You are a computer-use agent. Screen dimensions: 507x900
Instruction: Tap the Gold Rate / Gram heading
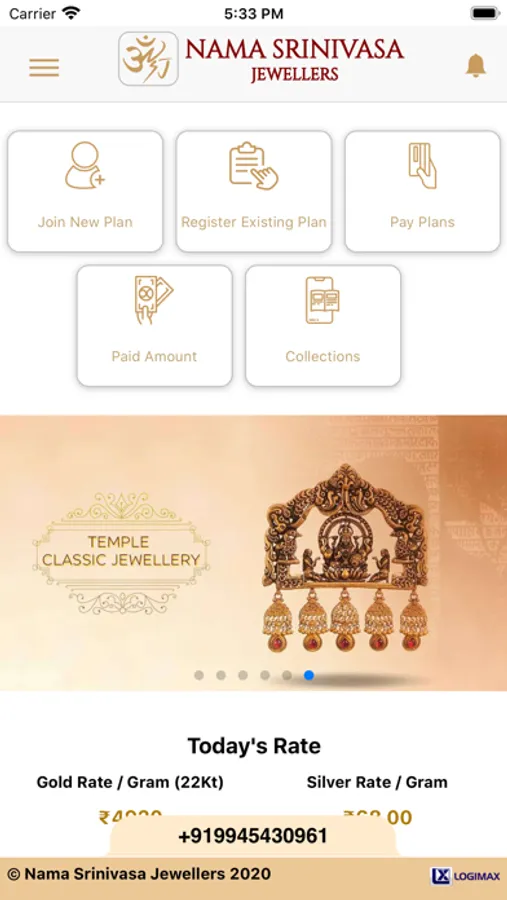click(130, 782)
